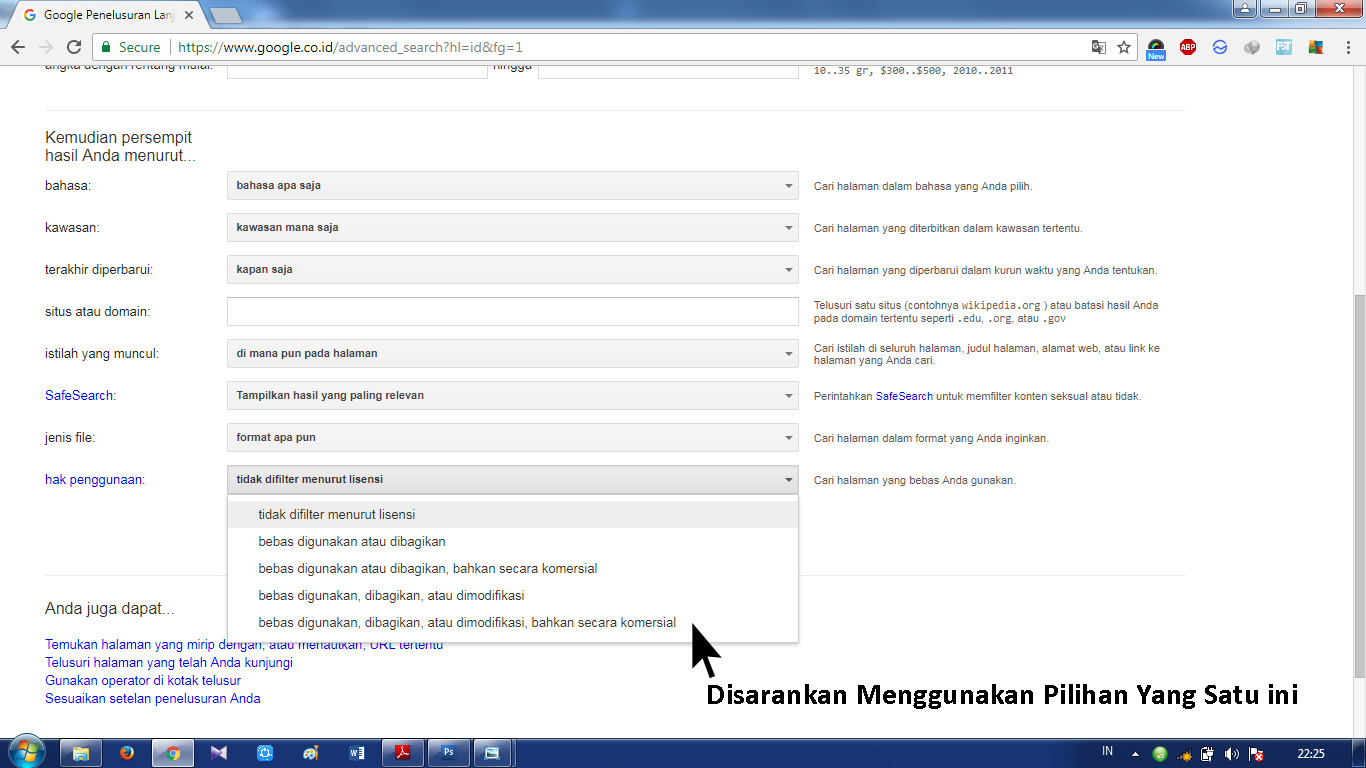Open the Chrome three-dot menu
This screenshot has width=1366, height=768.
1346,47
